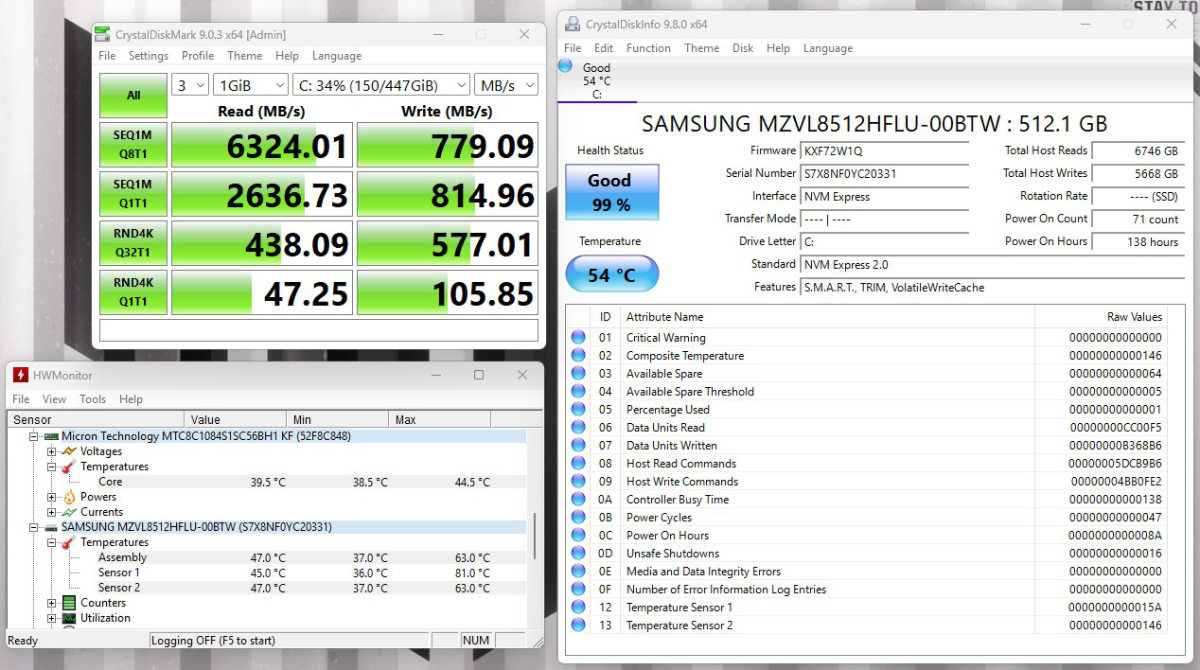Click the blue orb for Media and Data Integrity Errors
This screenshot has width=1200, height=670.
578,572
